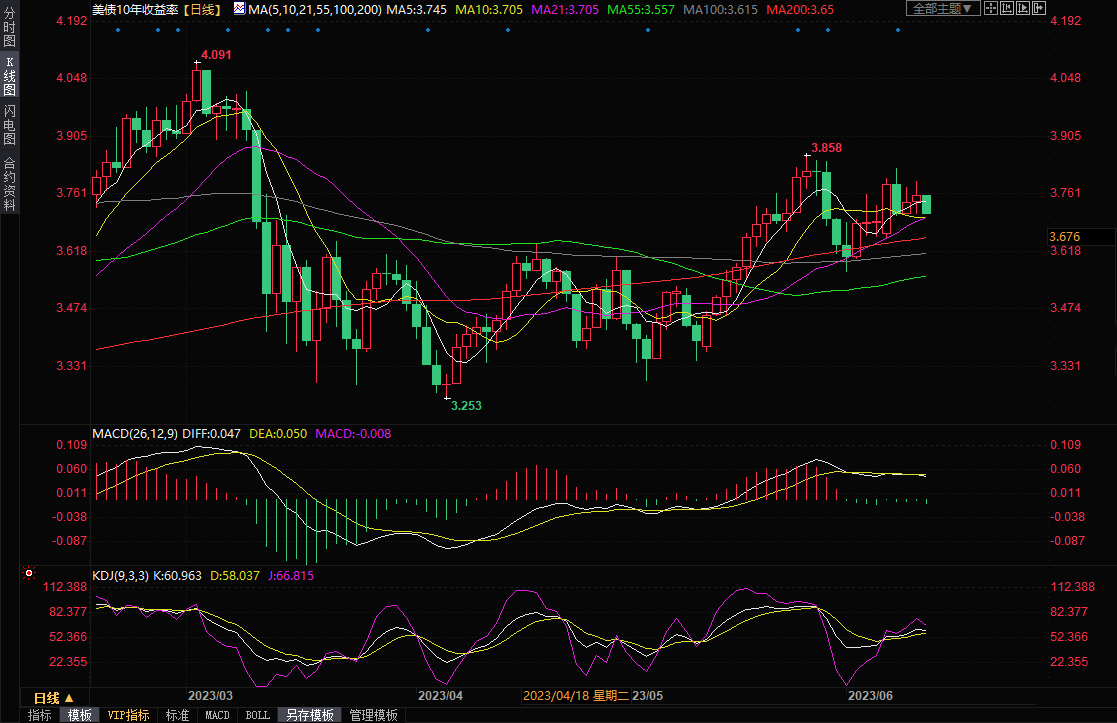
Task: Click the 2023/04/18 date marker on timeline
Action: pos(556,695)
